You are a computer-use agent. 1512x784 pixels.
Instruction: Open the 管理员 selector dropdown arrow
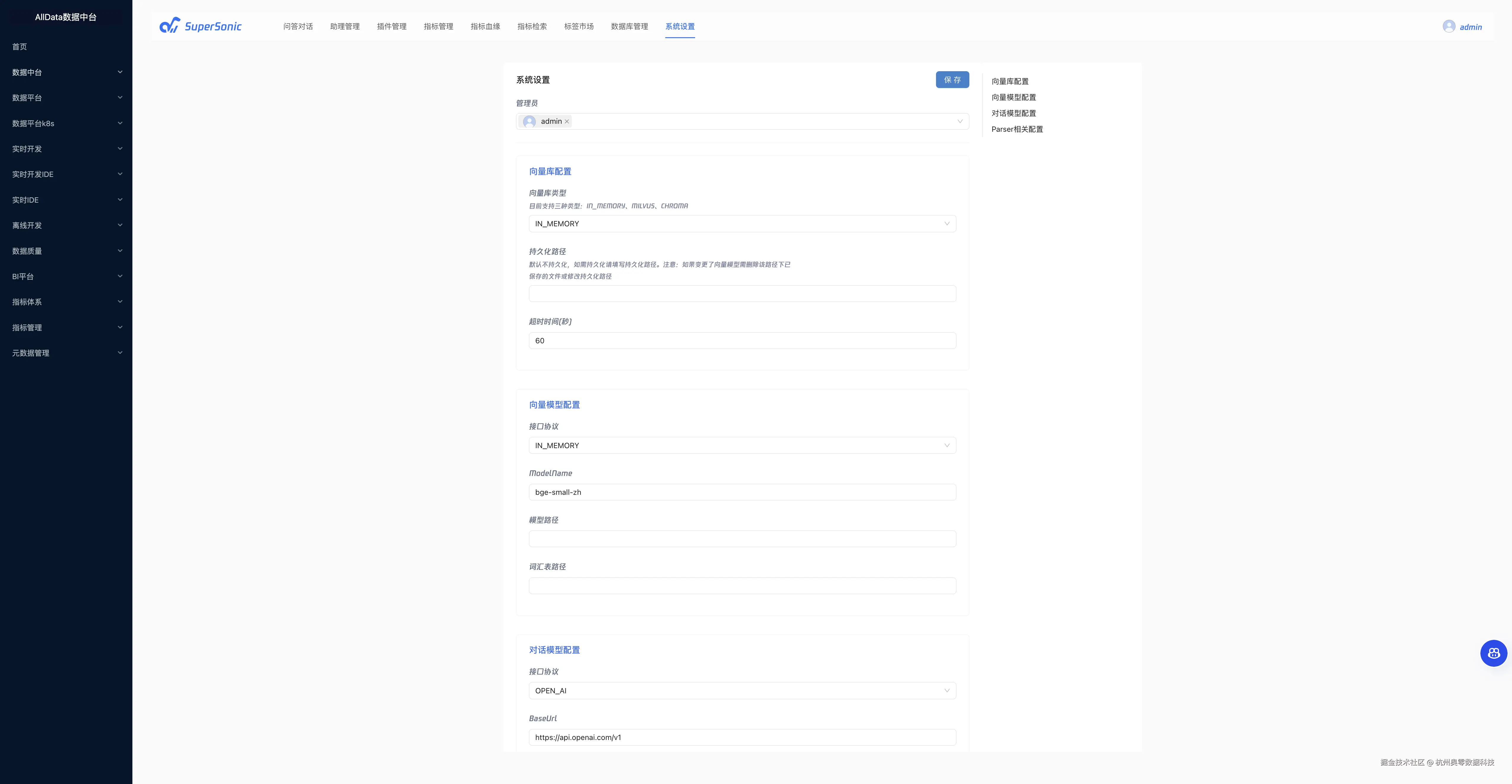960,121
